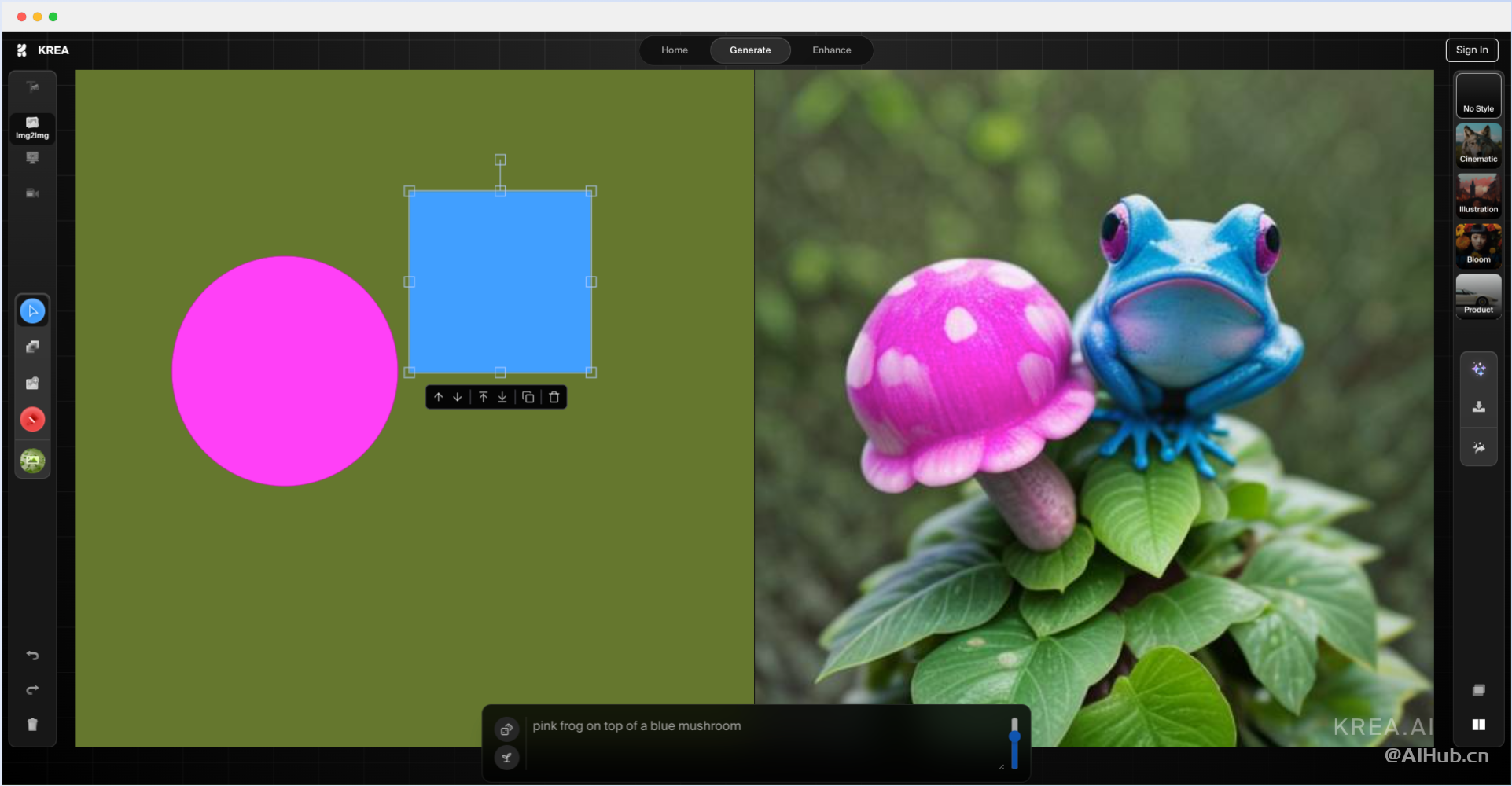Click the red brush color tool
1512x786 pixels.
(x=32, y=420)
